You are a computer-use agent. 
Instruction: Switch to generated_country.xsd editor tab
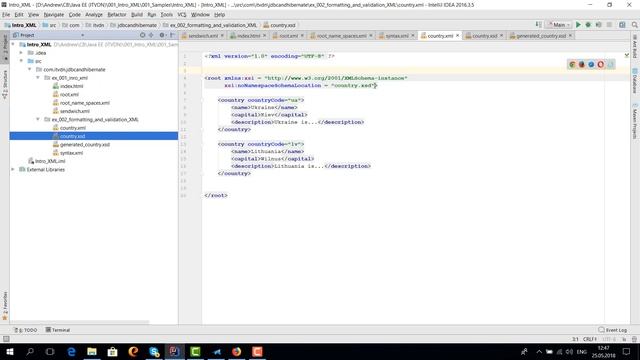coord(541,36)
